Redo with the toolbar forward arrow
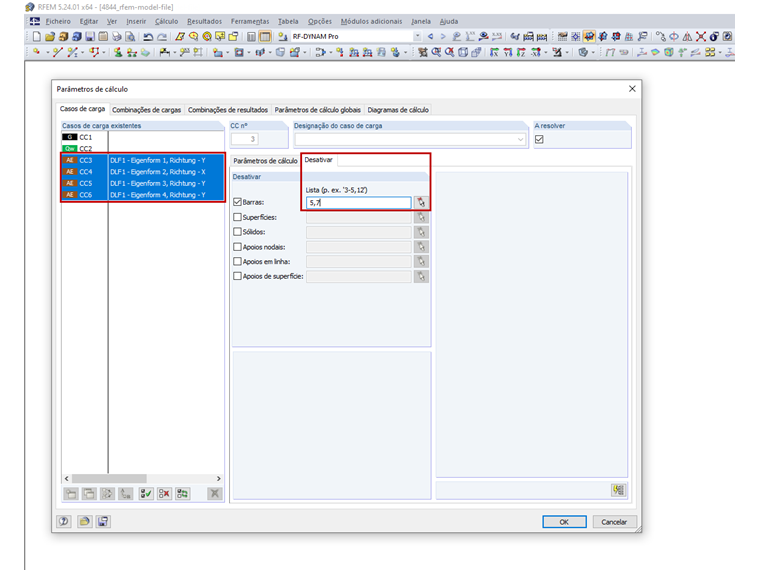Viewport: 760px width, 570px height. (x=162, y=36)
